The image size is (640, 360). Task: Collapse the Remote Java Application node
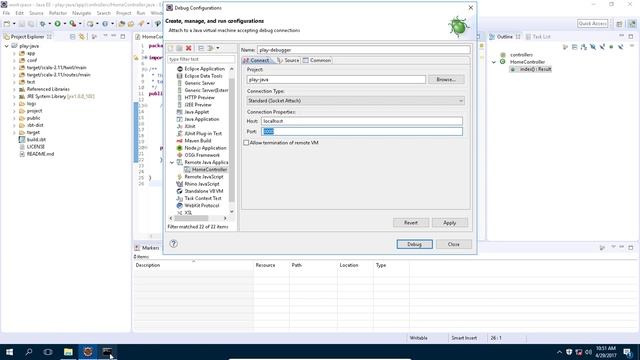pyautogui.click(x=172, y=162)
